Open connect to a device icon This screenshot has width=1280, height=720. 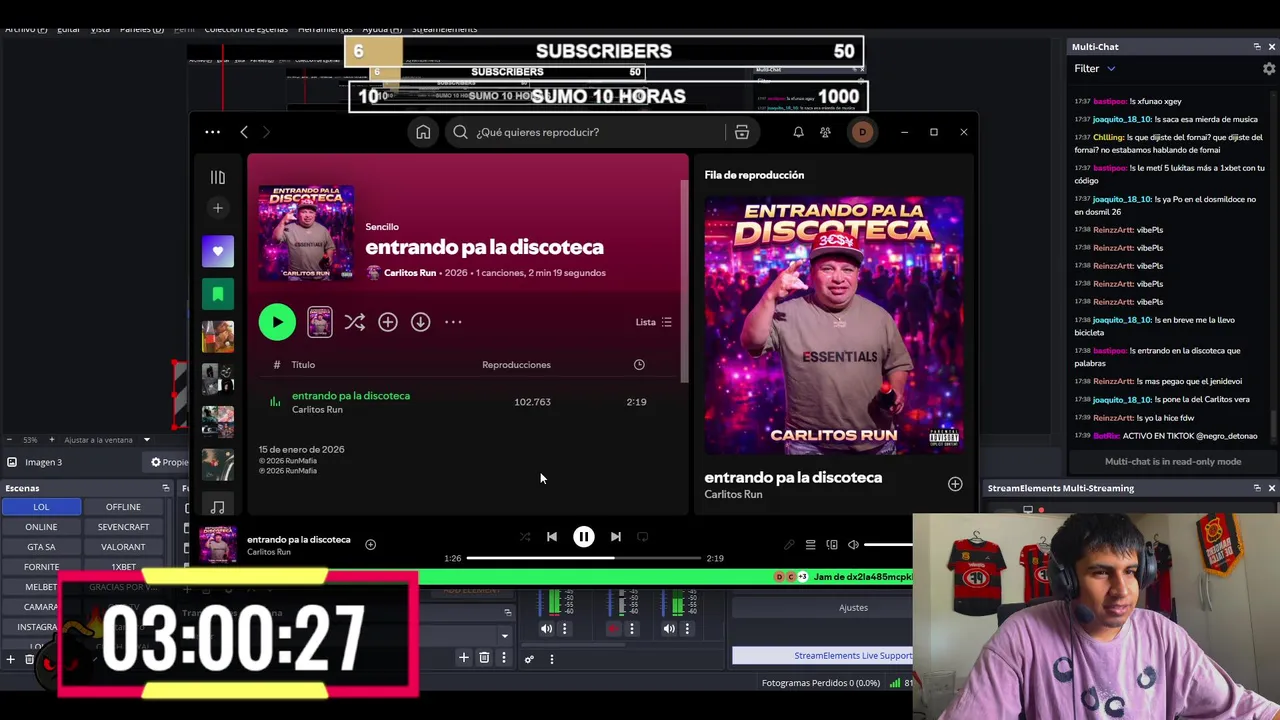click(x=832, y=545)
